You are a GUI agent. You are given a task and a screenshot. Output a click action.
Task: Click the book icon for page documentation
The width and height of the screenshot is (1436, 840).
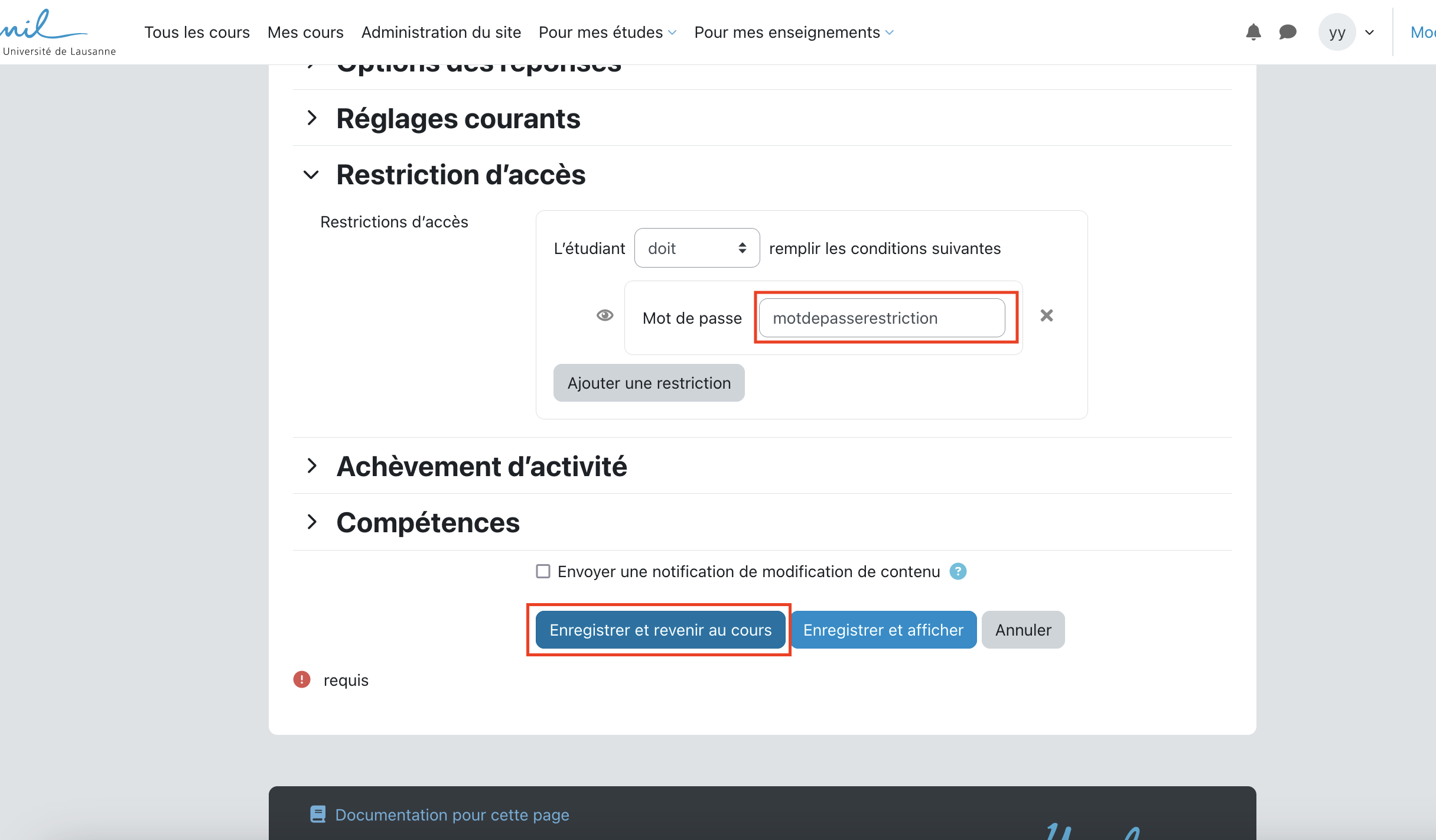coord(318,815)
